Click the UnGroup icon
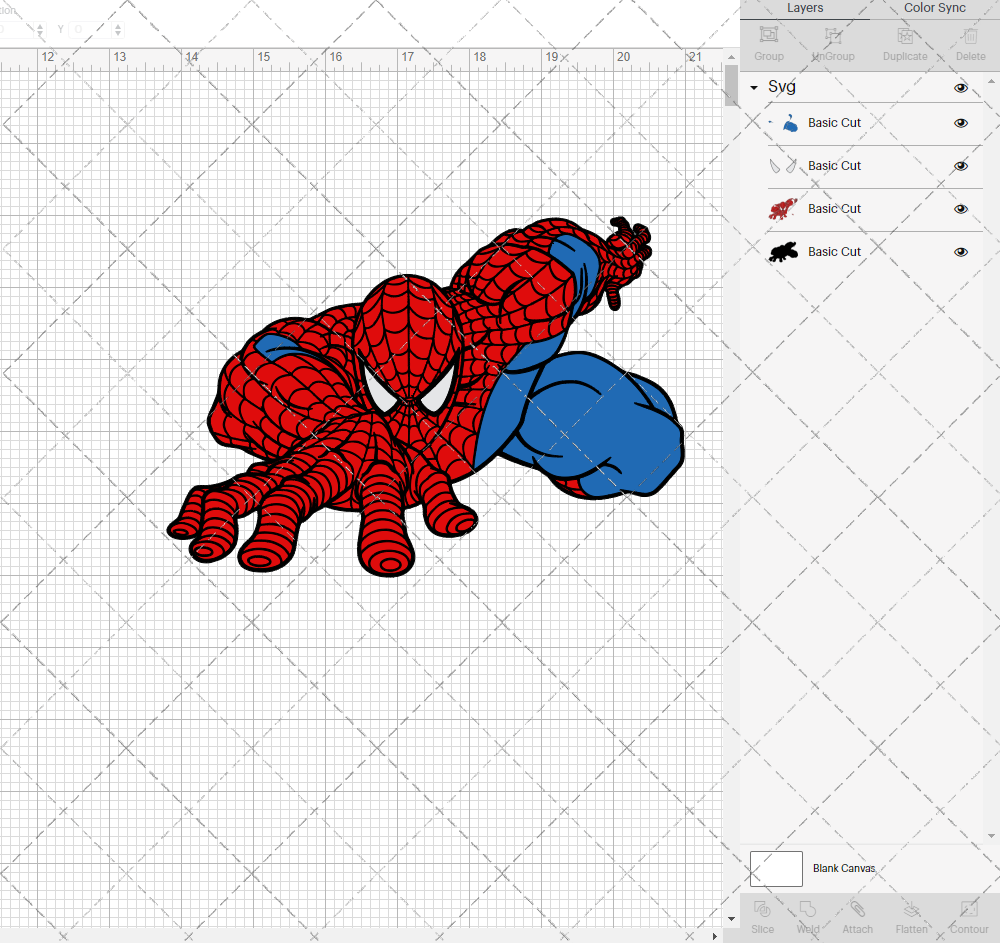 click(x=833, y=35)
